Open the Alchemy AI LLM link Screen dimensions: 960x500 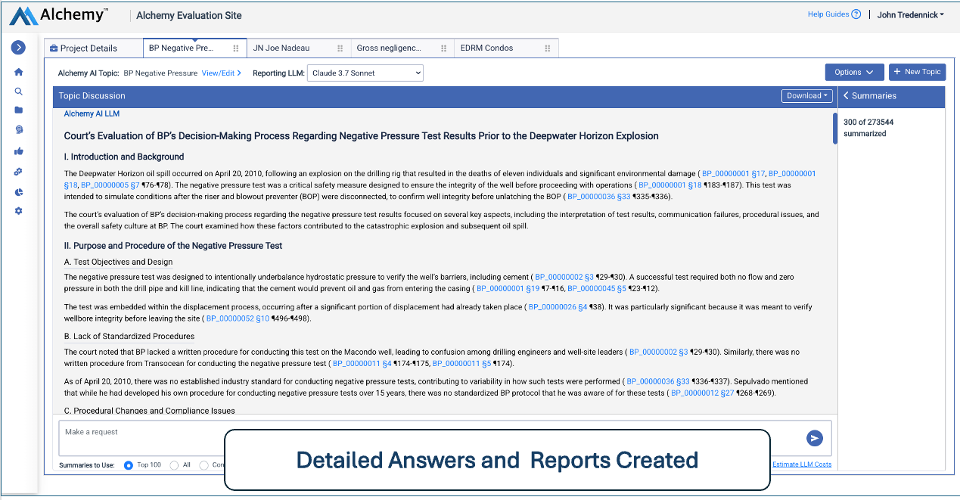click(x=92, y=113)
